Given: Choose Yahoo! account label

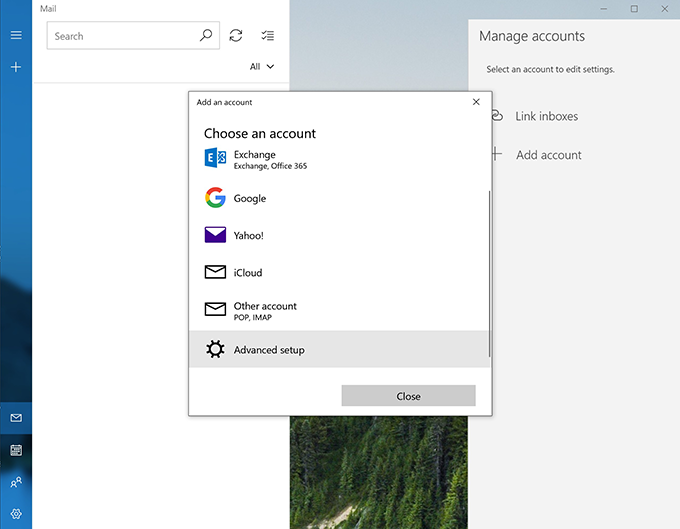Looking at the screenshot, I should (248, 235).
